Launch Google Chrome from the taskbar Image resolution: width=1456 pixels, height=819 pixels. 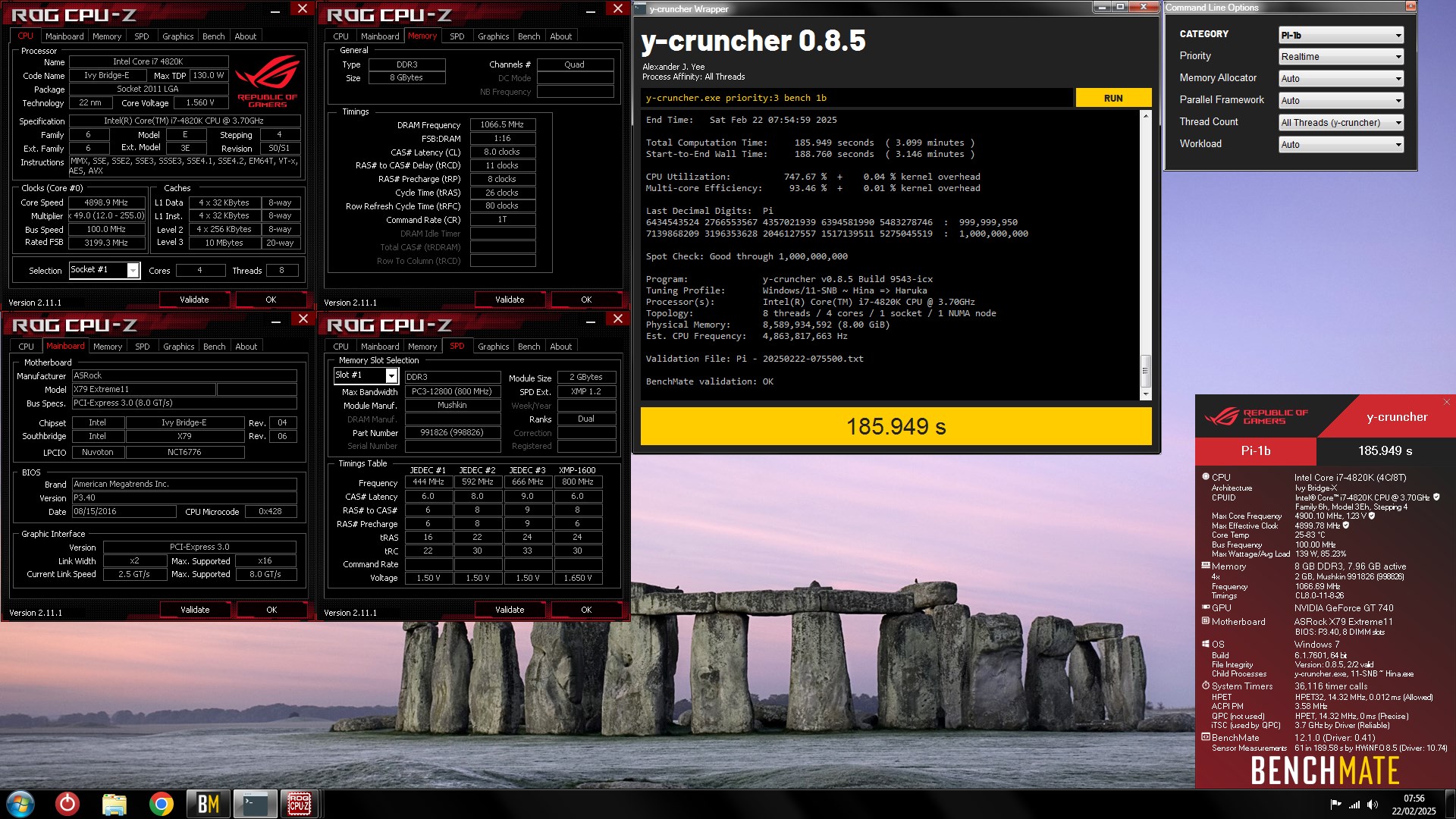(161, 804)
